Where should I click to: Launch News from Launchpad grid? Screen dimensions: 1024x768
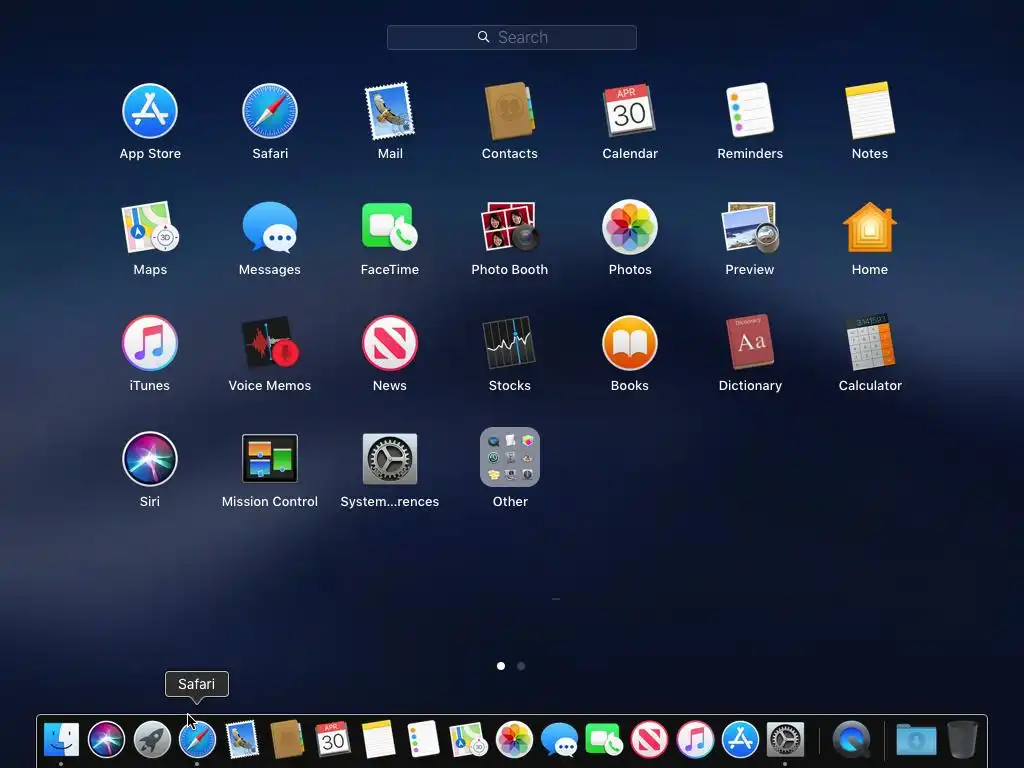coord(390,343)
